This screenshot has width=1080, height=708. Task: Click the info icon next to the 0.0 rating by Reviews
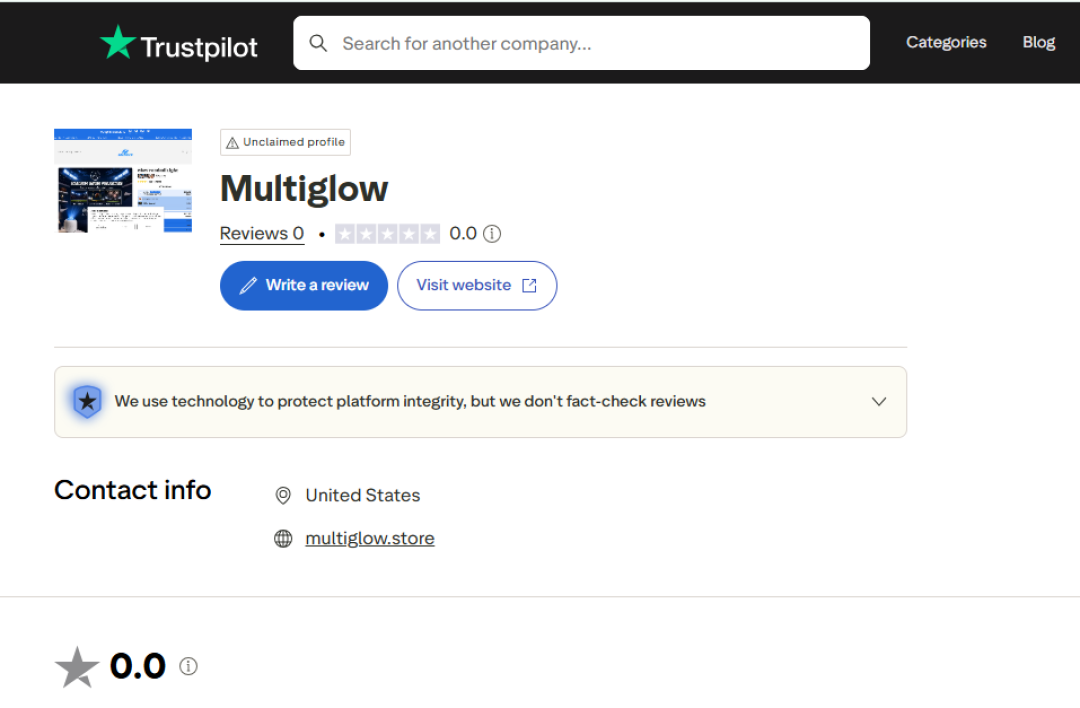tap(492, 234)
